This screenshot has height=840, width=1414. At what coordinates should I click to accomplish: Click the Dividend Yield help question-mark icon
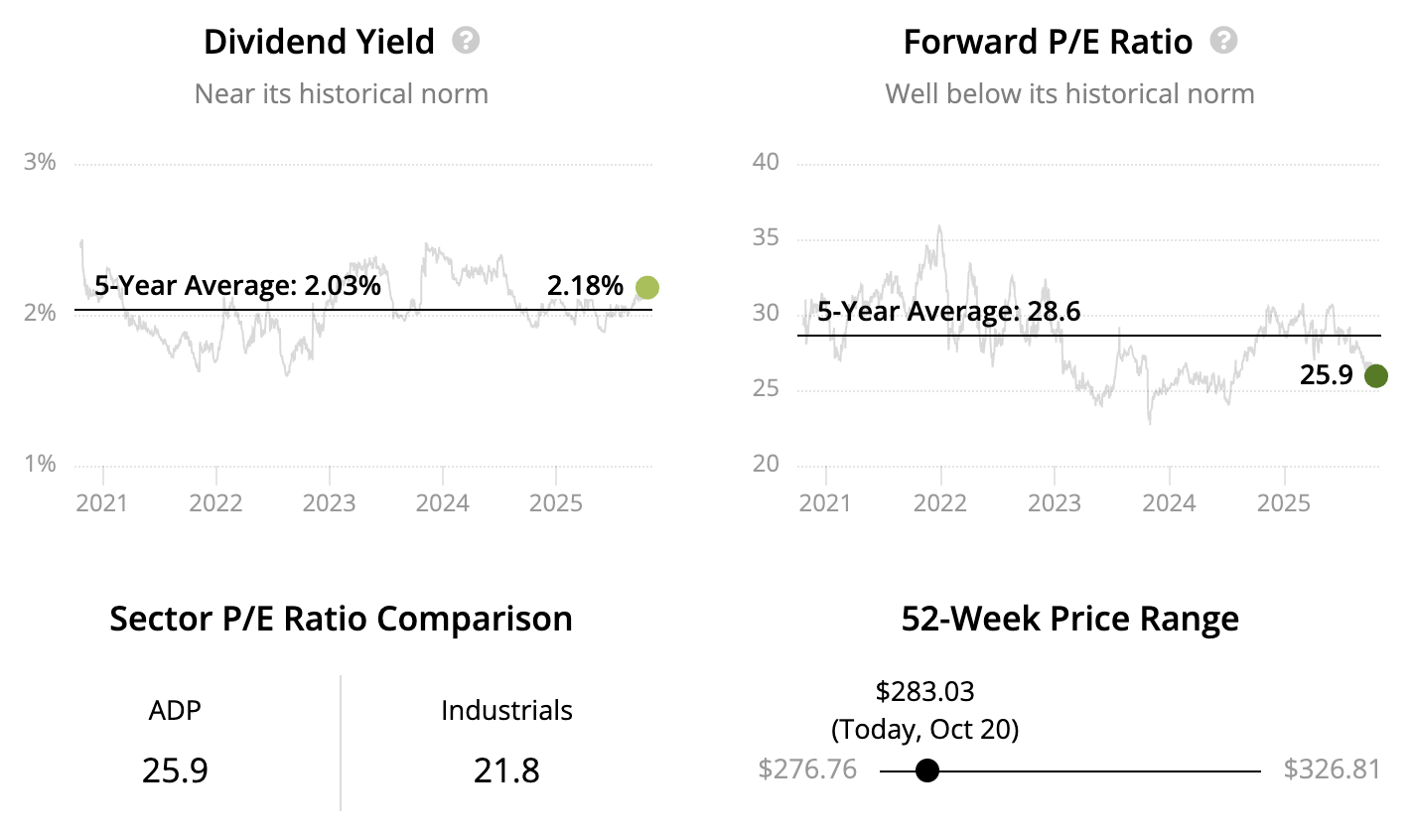466,41
